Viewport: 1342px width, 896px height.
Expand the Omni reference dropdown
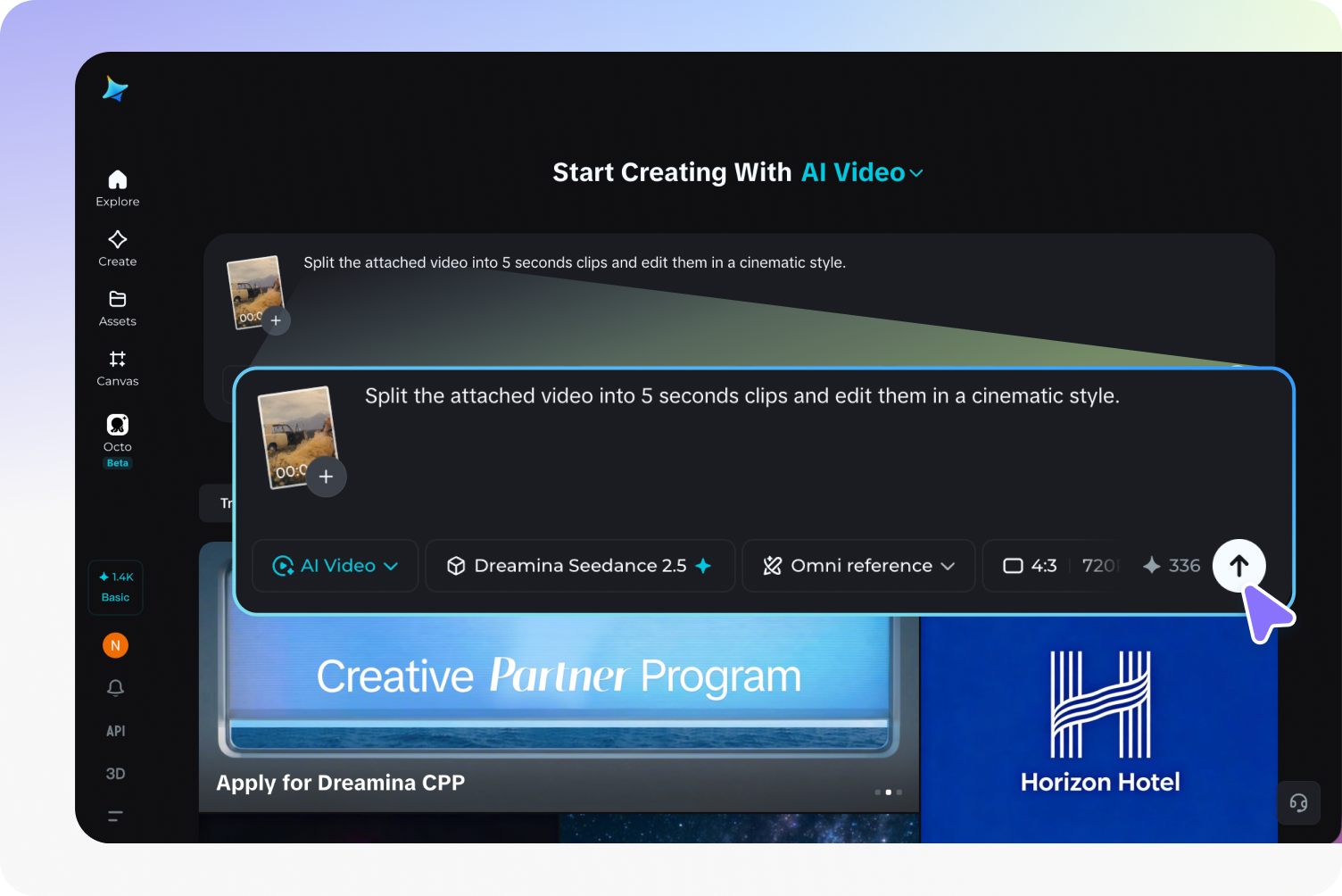tap(859, 566)
